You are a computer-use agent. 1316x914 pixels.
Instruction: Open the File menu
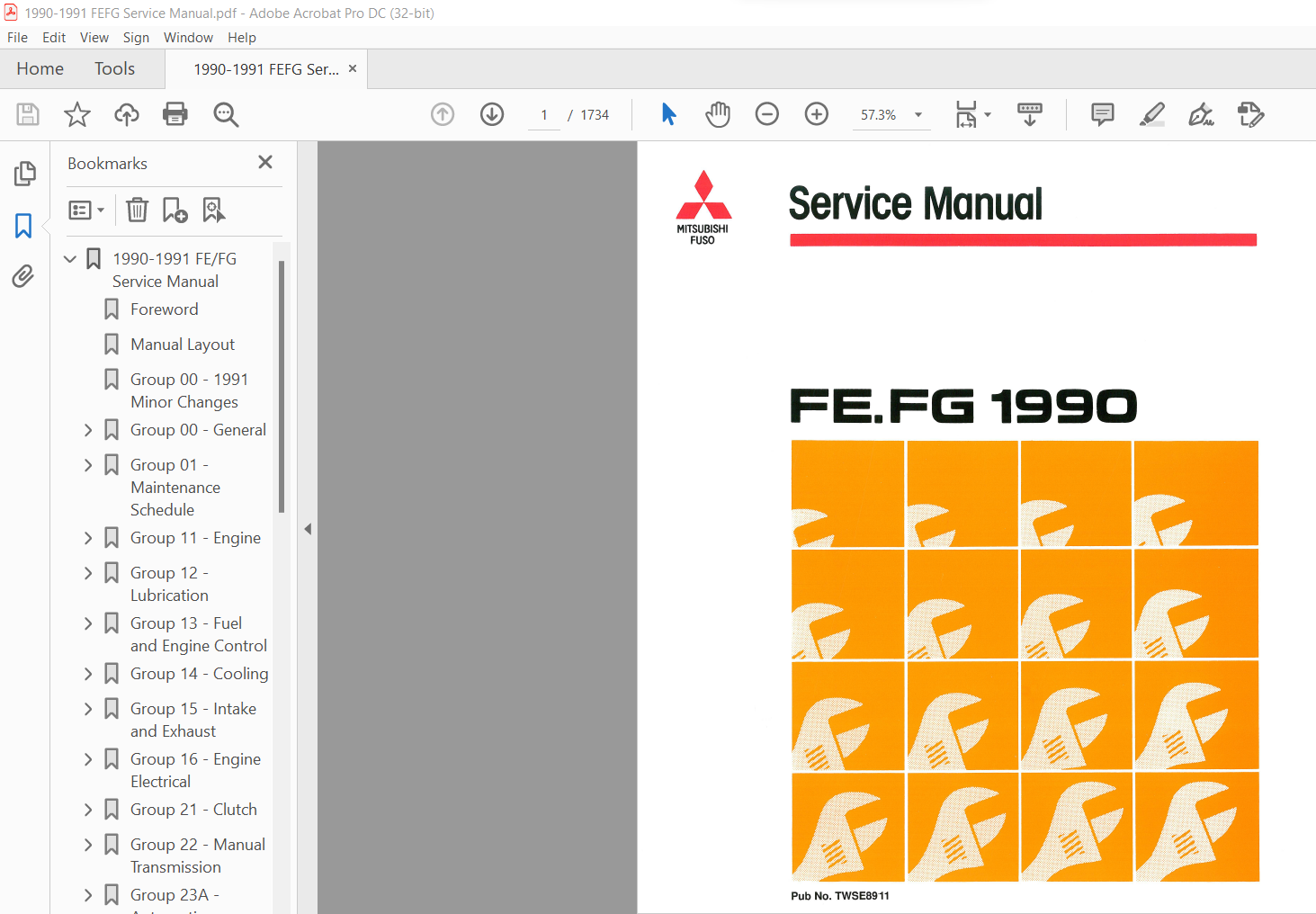(17, 38)
